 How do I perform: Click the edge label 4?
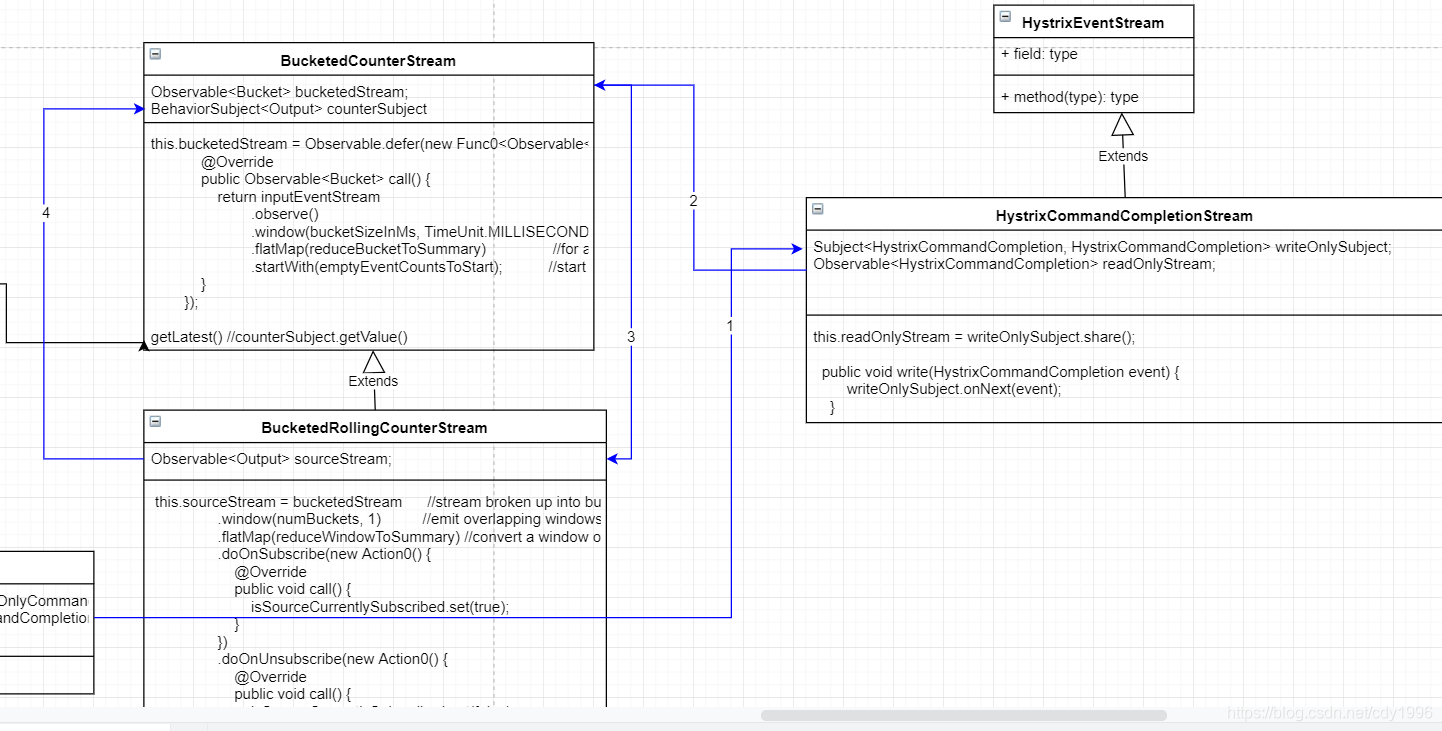[x=46, y=213]
